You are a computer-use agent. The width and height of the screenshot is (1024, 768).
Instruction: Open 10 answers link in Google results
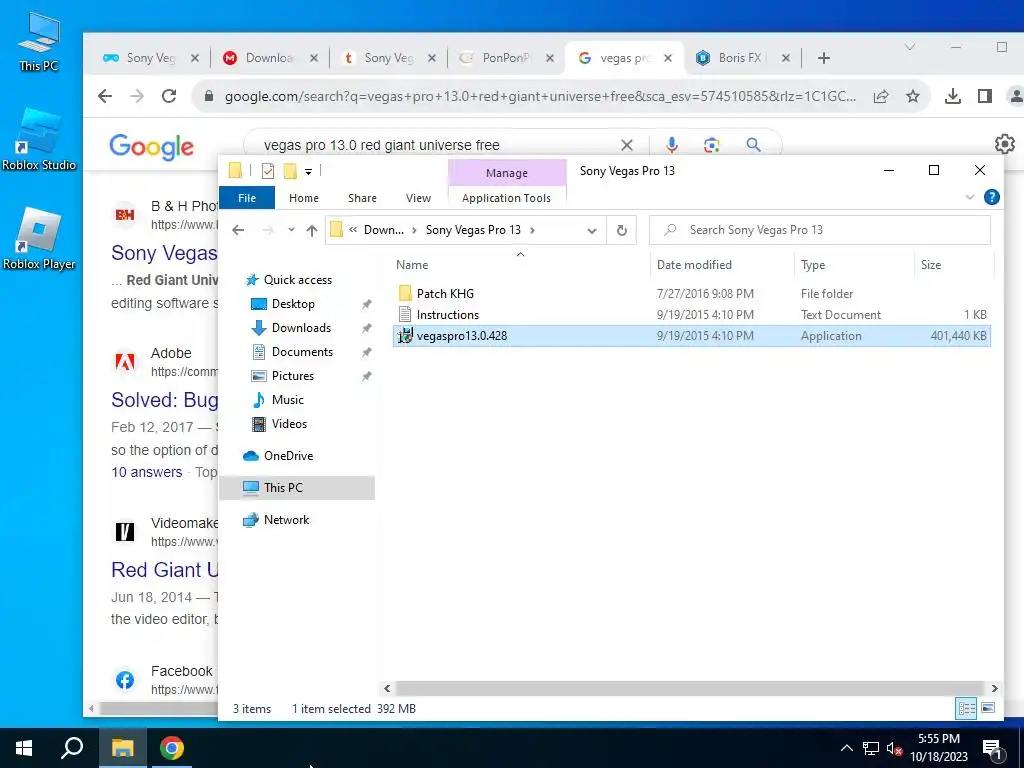point(147,472)
